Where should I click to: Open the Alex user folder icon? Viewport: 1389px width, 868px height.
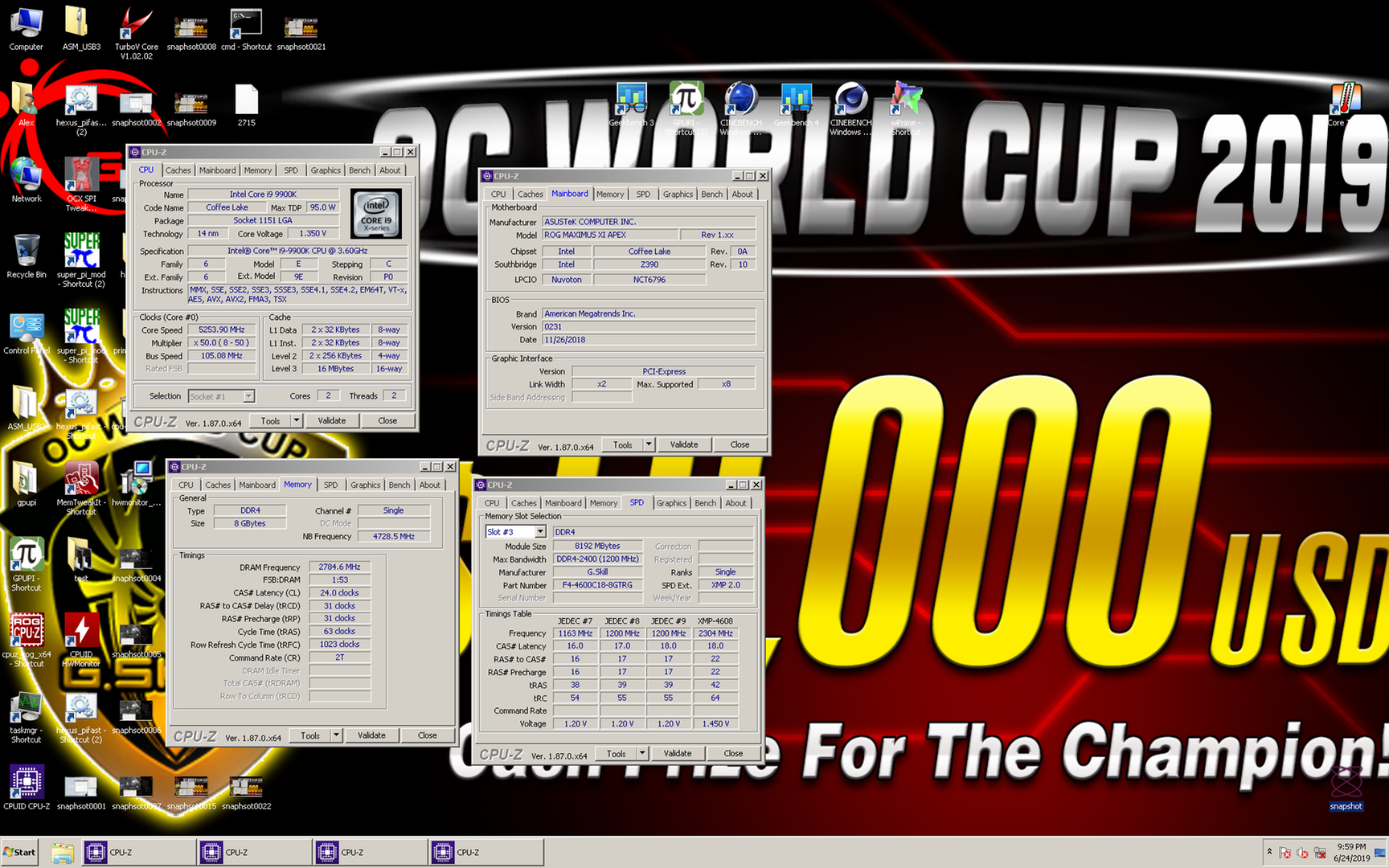(26, 105)
